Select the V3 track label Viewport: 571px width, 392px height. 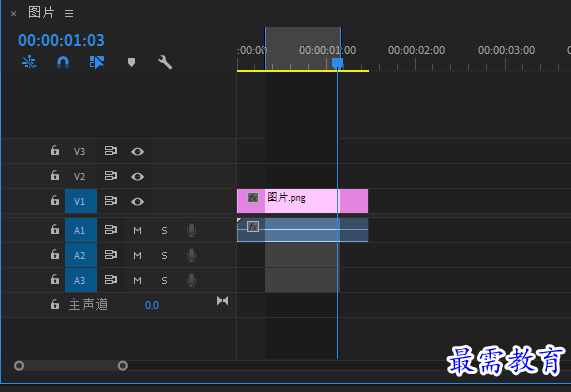(x=79, y=152)
